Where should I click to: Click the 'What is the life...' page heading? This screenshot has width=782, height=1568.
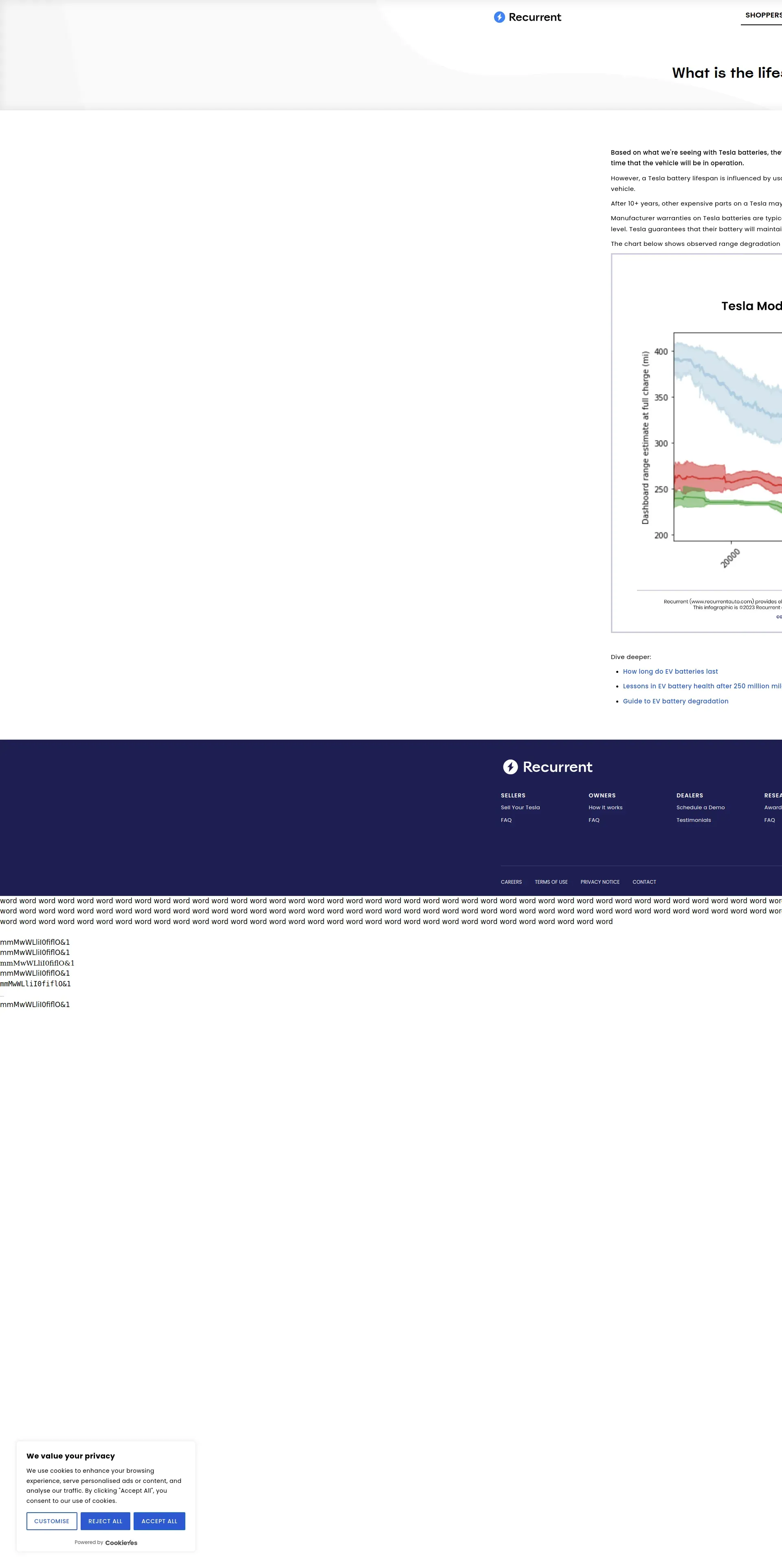pyautogui.click(x=727, y=73)
